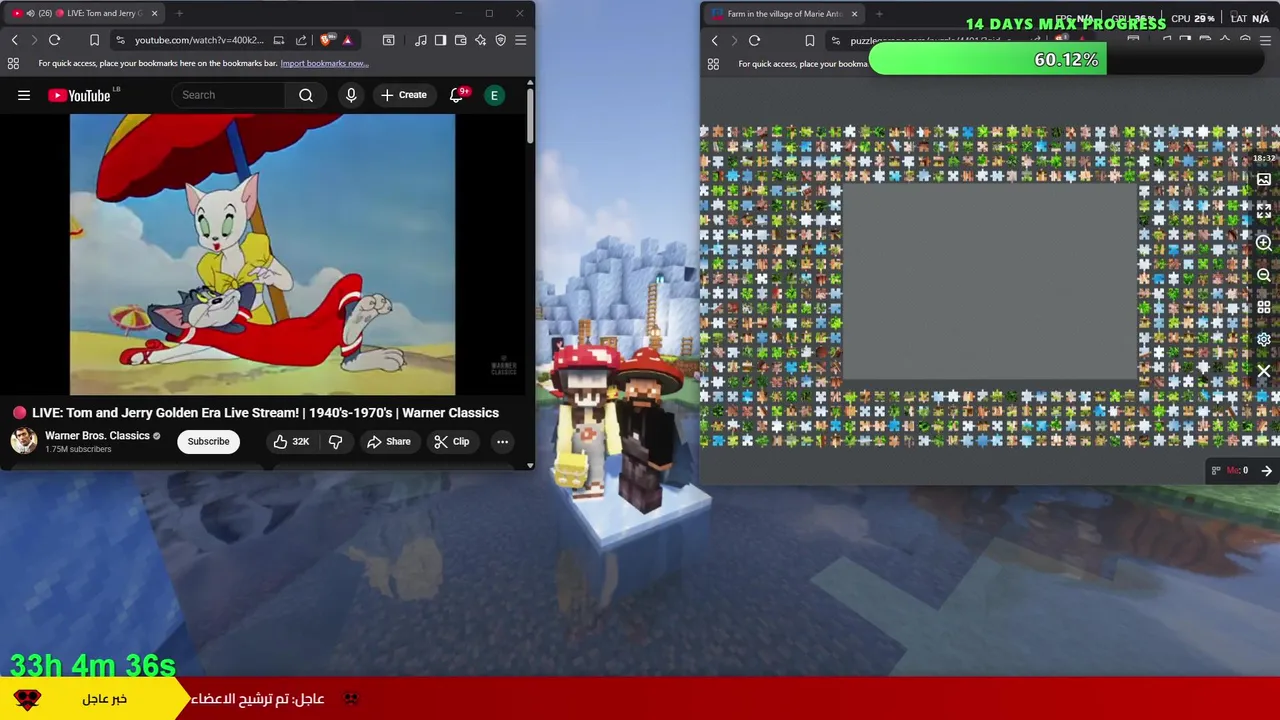Reload the YouTube page
Image resolution: width=1280 pixels, height=720 pixels.
[x=55, y=40]
